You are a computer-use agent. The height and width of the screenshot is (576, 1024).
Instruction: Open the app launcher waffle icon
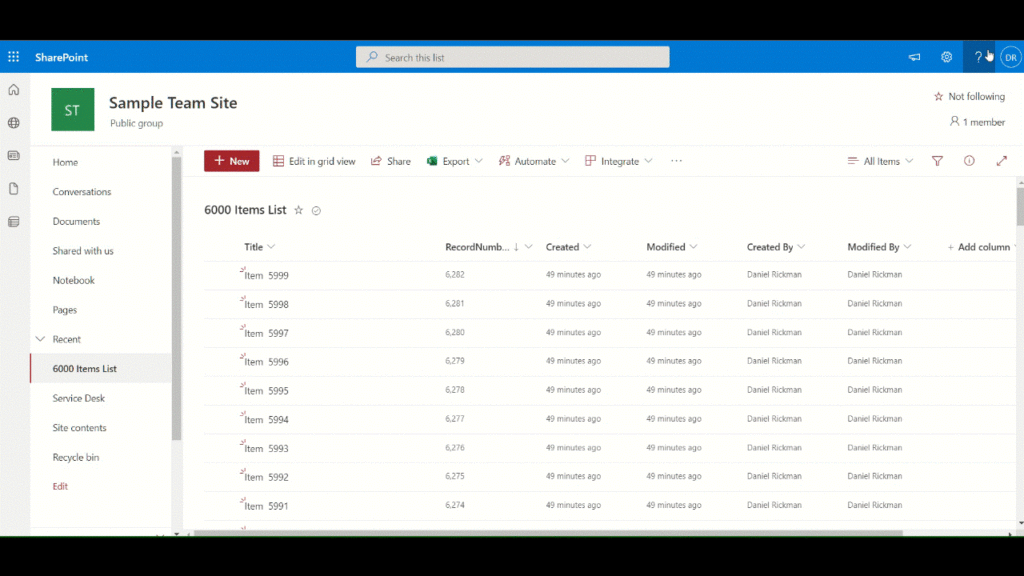(x=13, y=56)
